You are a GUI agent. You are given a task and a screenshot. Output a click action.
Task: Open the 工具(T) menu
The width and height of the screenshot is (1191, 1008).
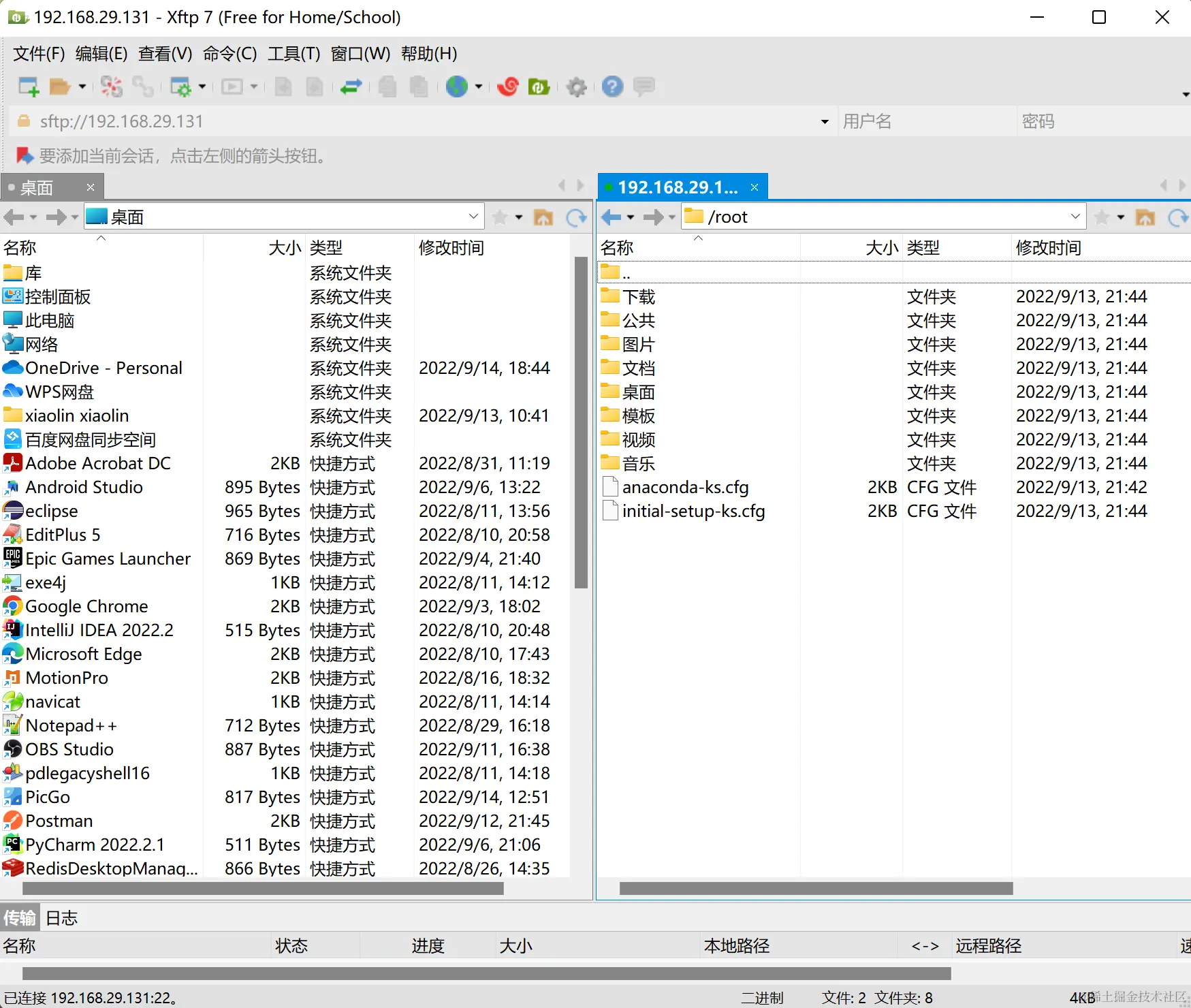293,54
